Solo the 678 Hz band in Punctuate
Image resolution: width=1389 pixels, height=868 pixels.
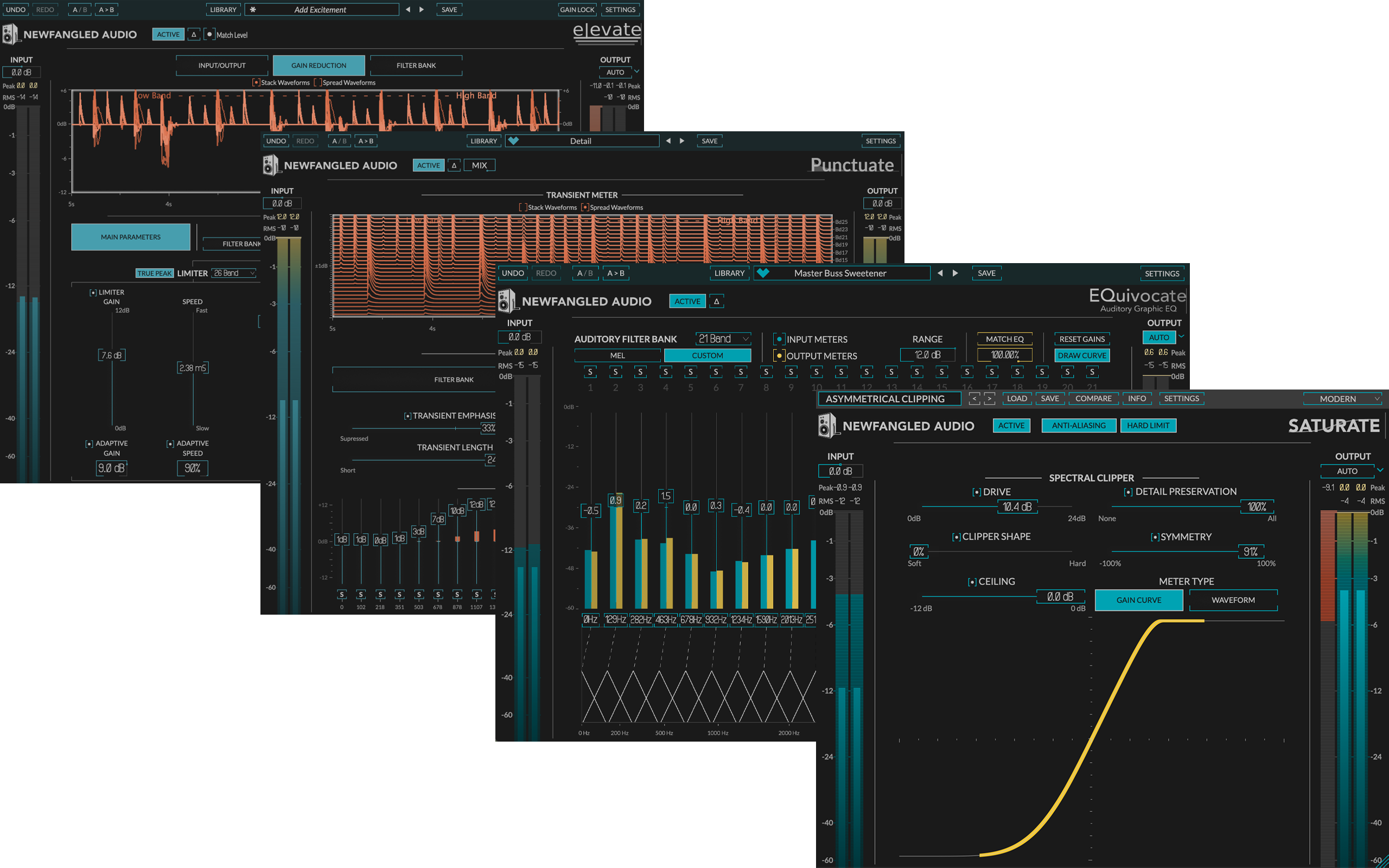438,595
